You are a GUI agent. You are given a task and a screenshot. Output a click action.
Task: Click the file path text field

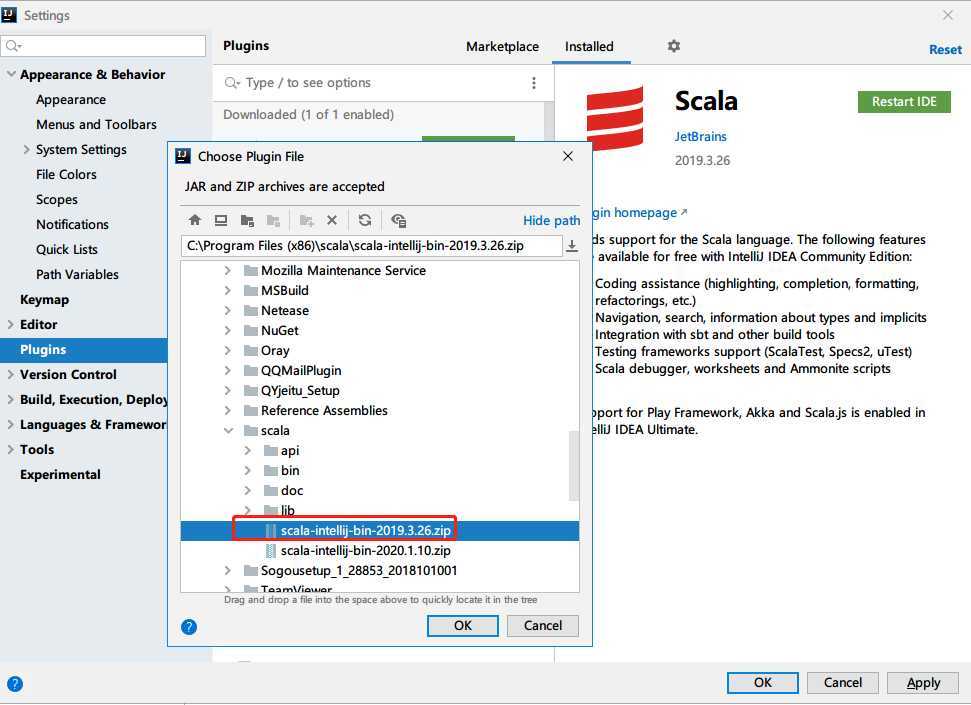click(x=372, y=246)
